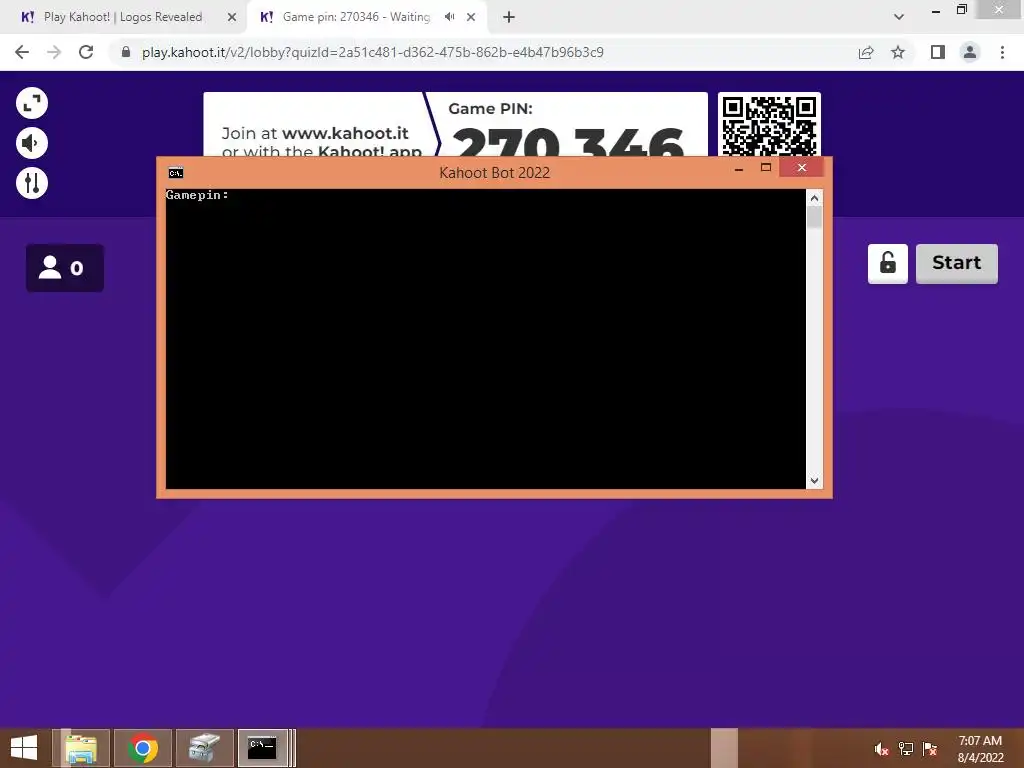Image resolution: width=1024 pixels, height=768 pixels.
Task: Select the Game pin 270346 tab
Action: [356, 17]
